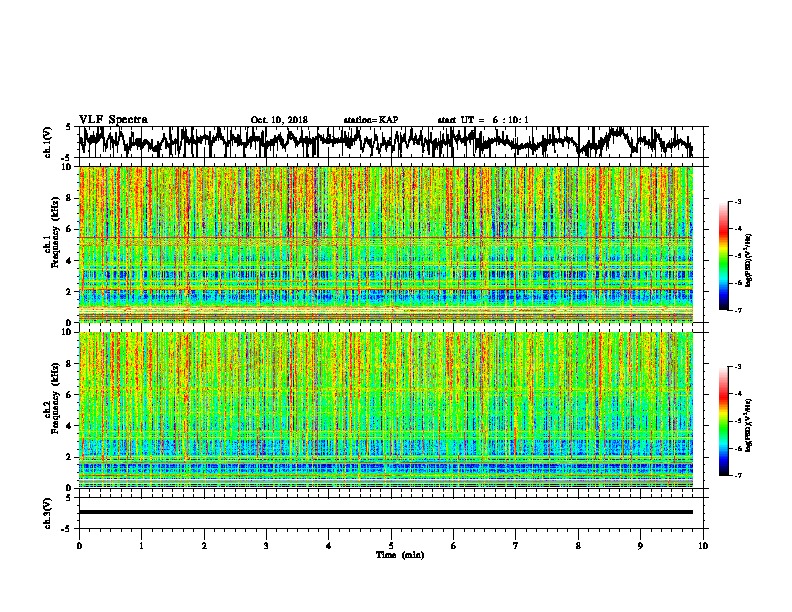Click the "station=KAP" label
This screenshot has width=792, height=612.
[x=371, y=120]
